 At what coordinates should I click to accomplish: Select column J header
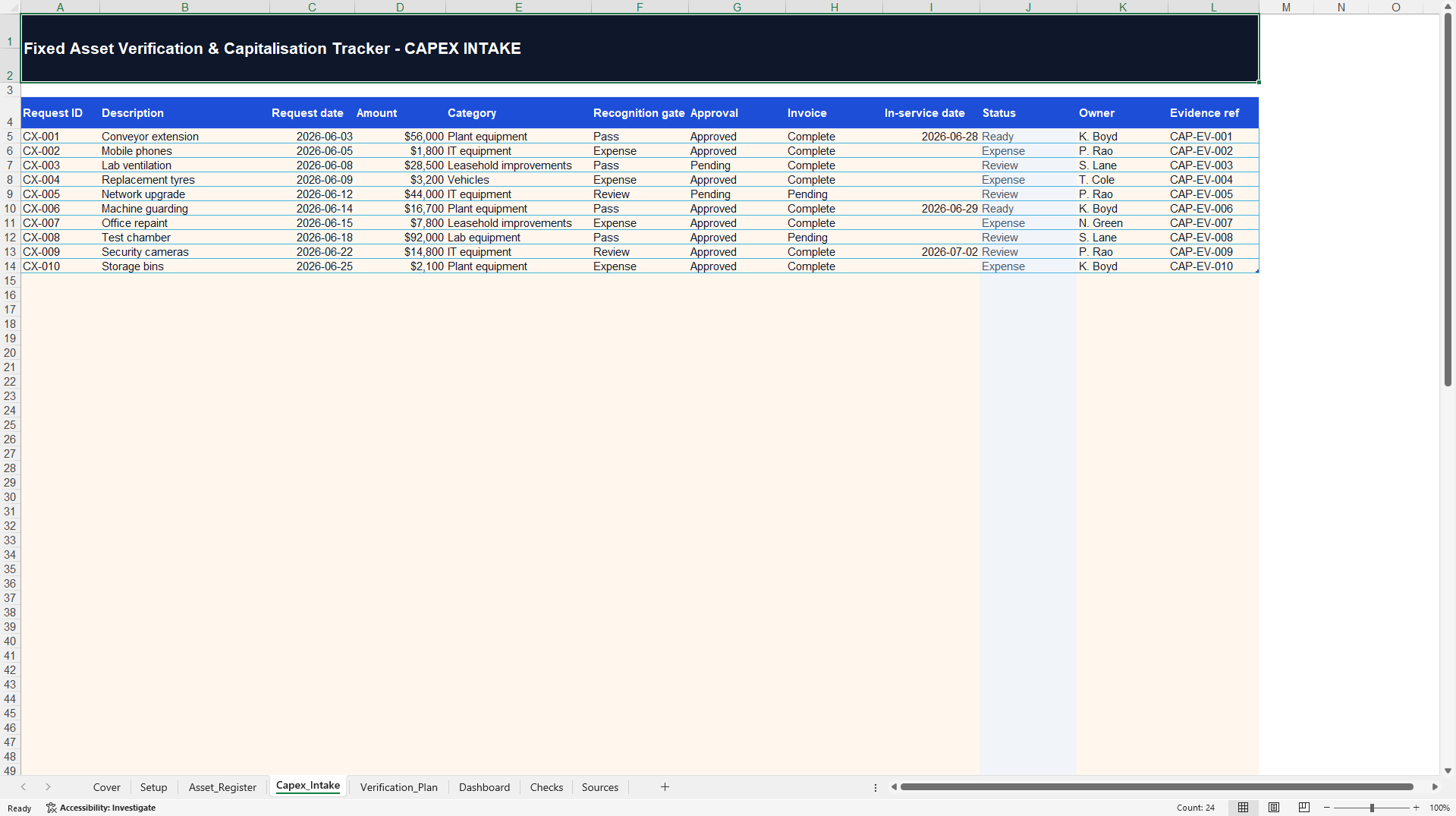click(x=1028, y=7)
